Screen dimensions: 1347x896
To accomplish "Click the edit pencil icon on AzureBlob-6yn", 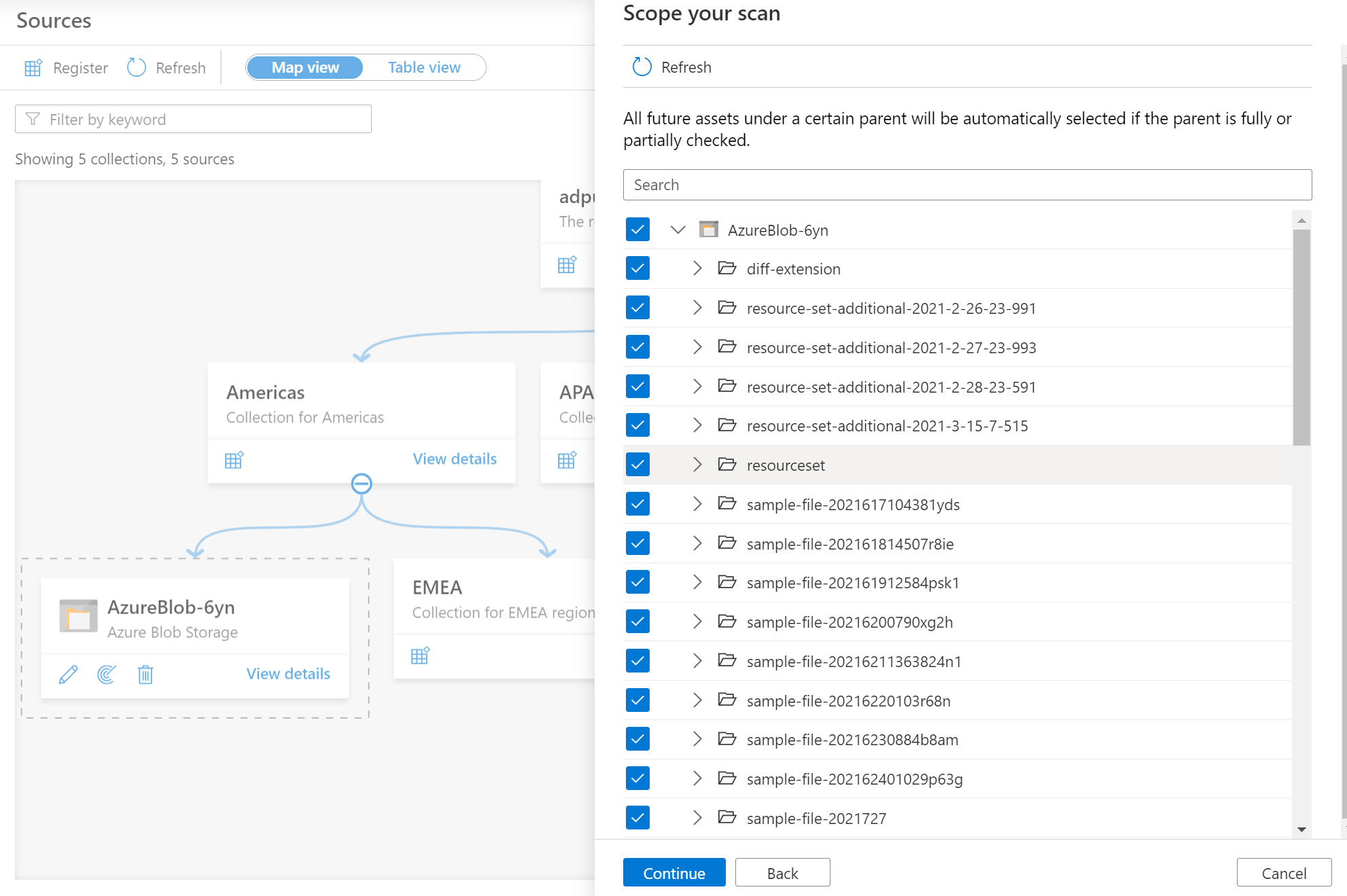I will click(68, 672).
